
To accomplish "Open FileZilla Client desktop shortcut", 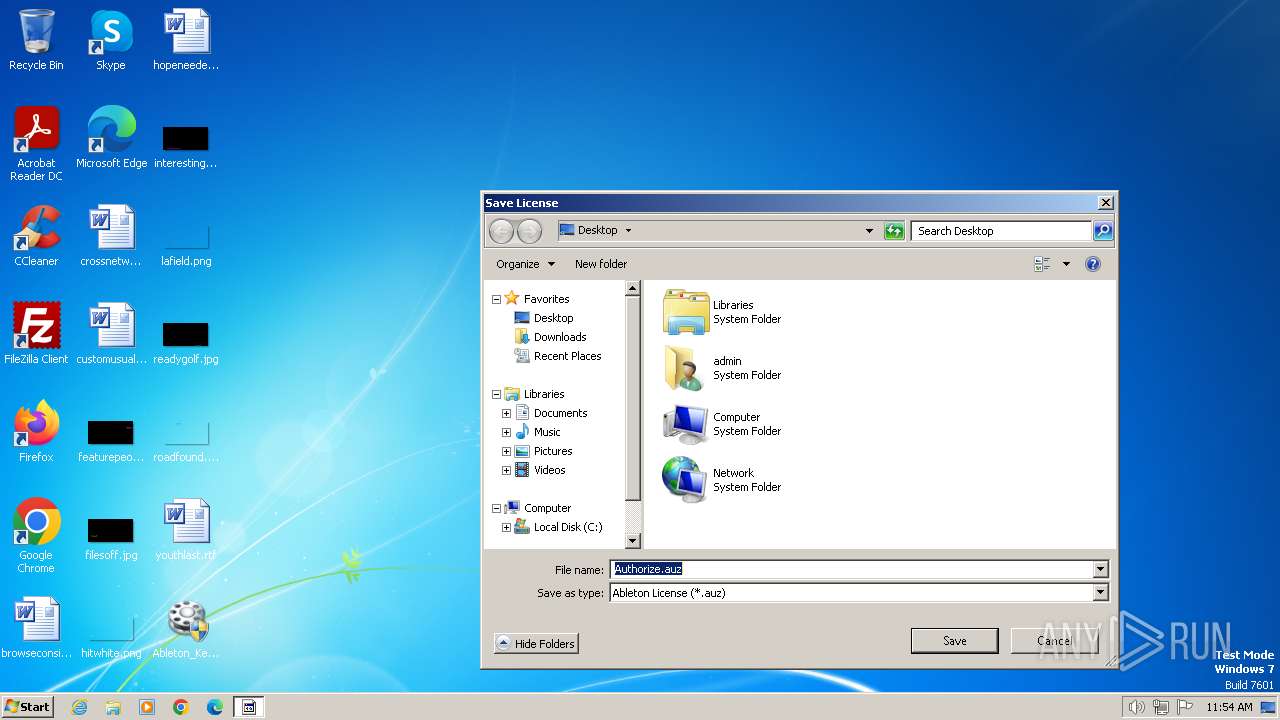I will [36, 334].
